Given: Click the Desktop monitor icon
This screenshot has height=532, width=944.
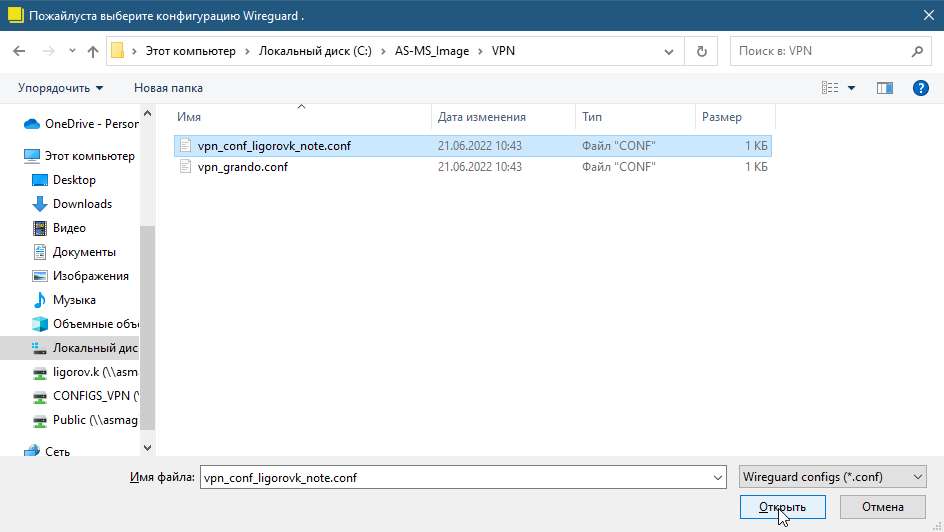Looking at the screenshot, I should click(40, 180).
